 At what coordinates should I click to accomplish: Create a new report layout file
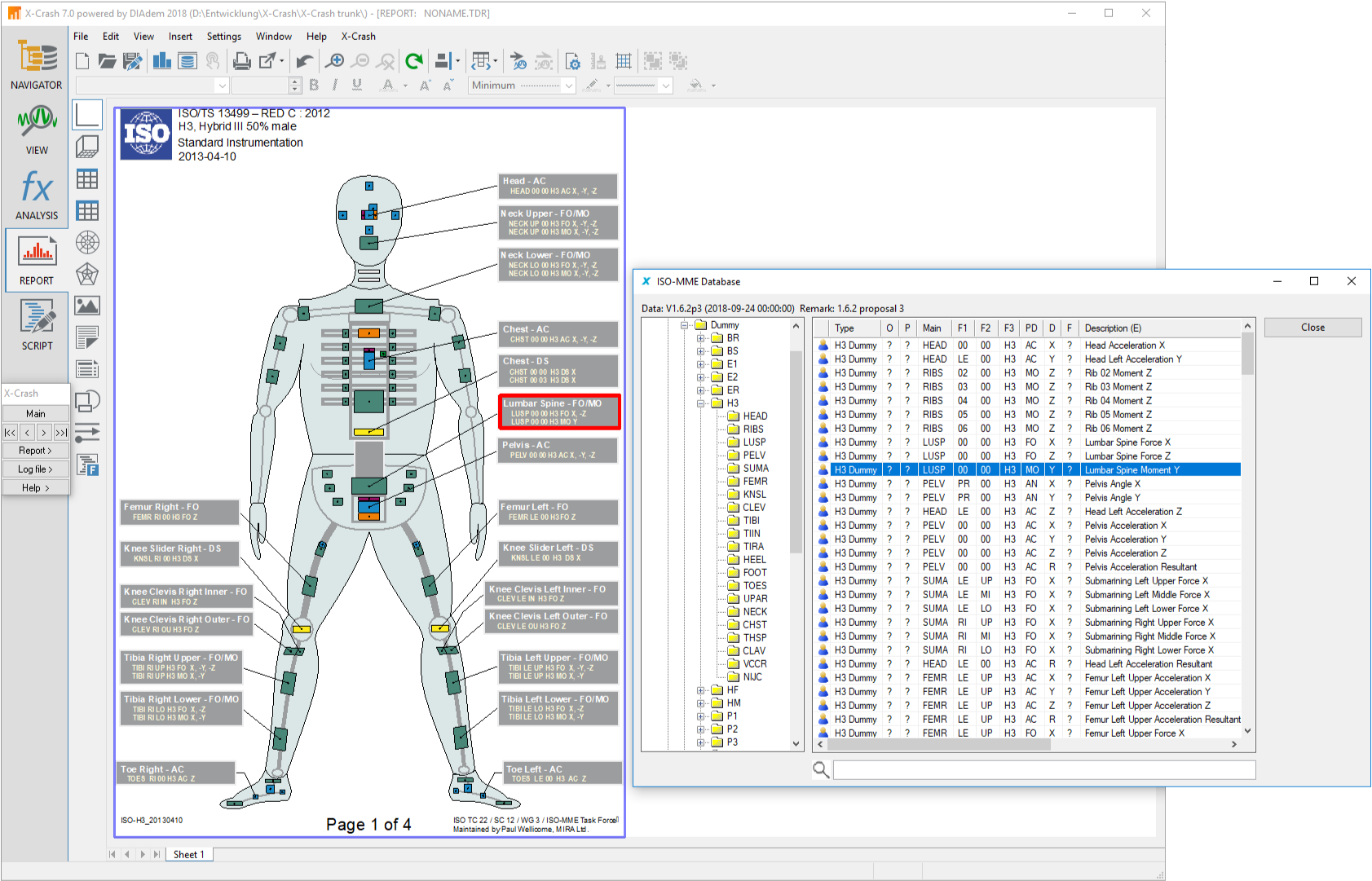[x=82, y=61]
